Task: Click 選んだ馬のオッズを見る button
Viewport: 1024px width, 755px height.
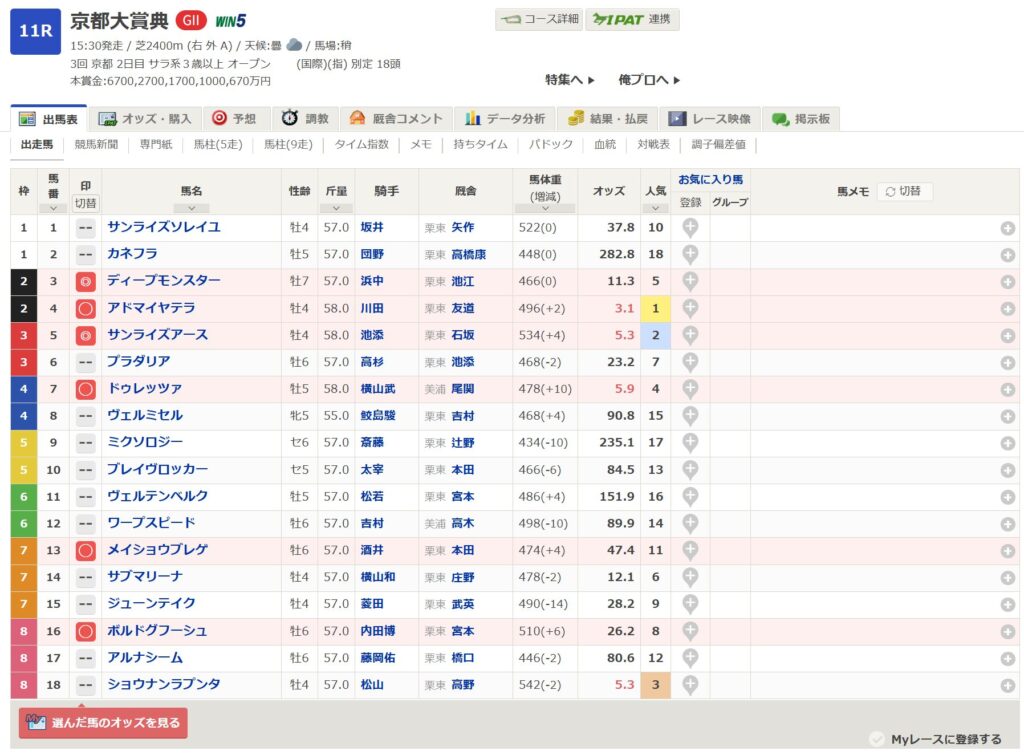Action: pos(103,723)
